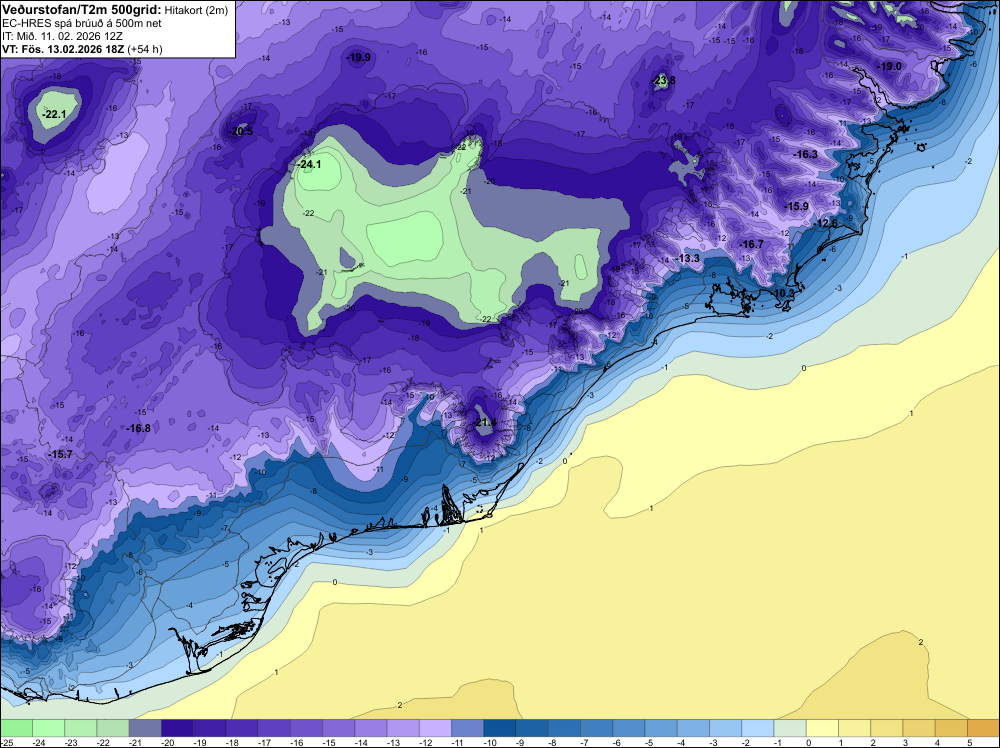The width and height of the screenshot is (1000, 748).
Task: Click the 'EC-HRES spá brúuð á 500m net' line
Action: point(82,23)
